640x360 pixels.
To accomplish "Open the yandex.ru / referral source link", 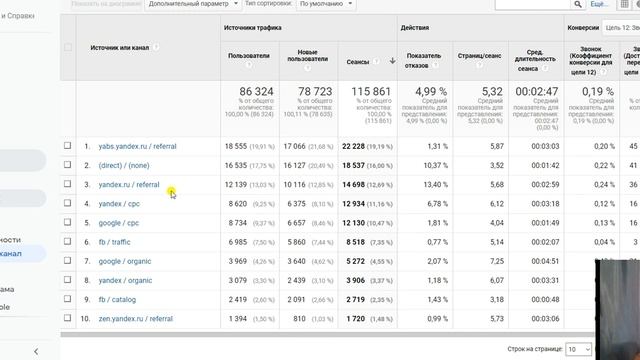I will [x=129, y=184].
